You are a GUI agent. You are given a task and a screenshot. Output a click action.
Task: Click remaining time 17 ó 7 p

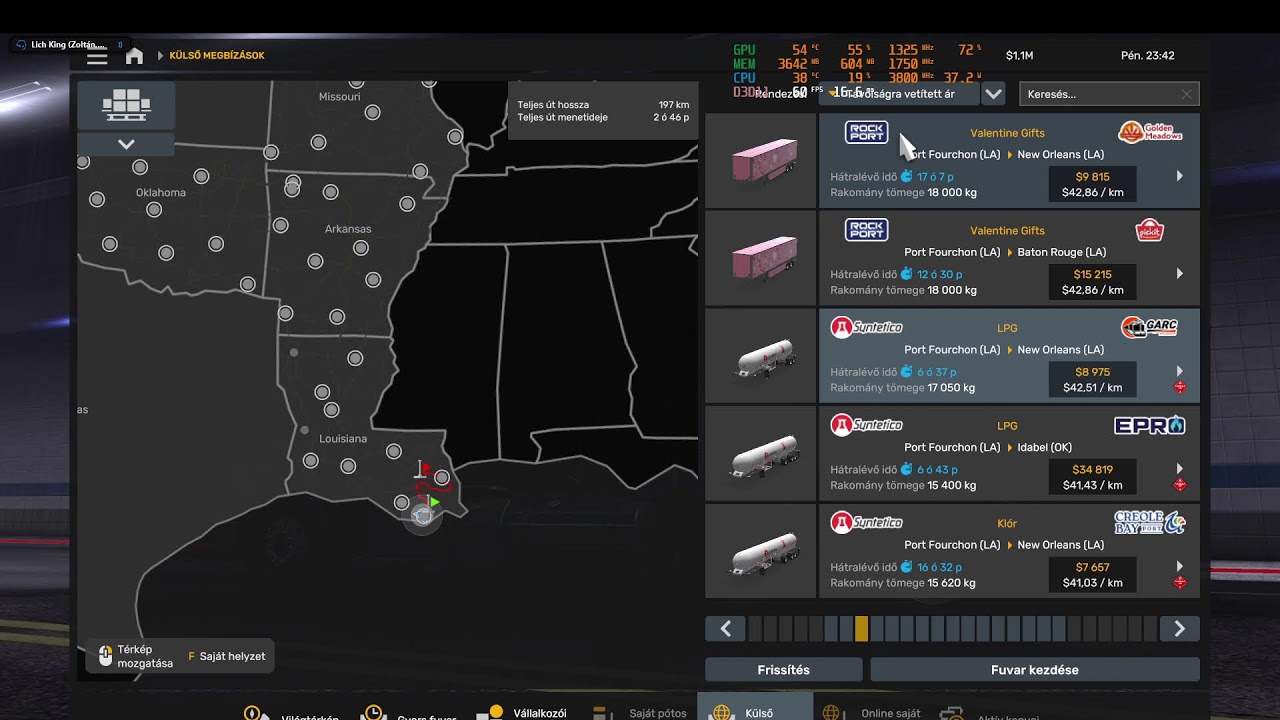936,176
